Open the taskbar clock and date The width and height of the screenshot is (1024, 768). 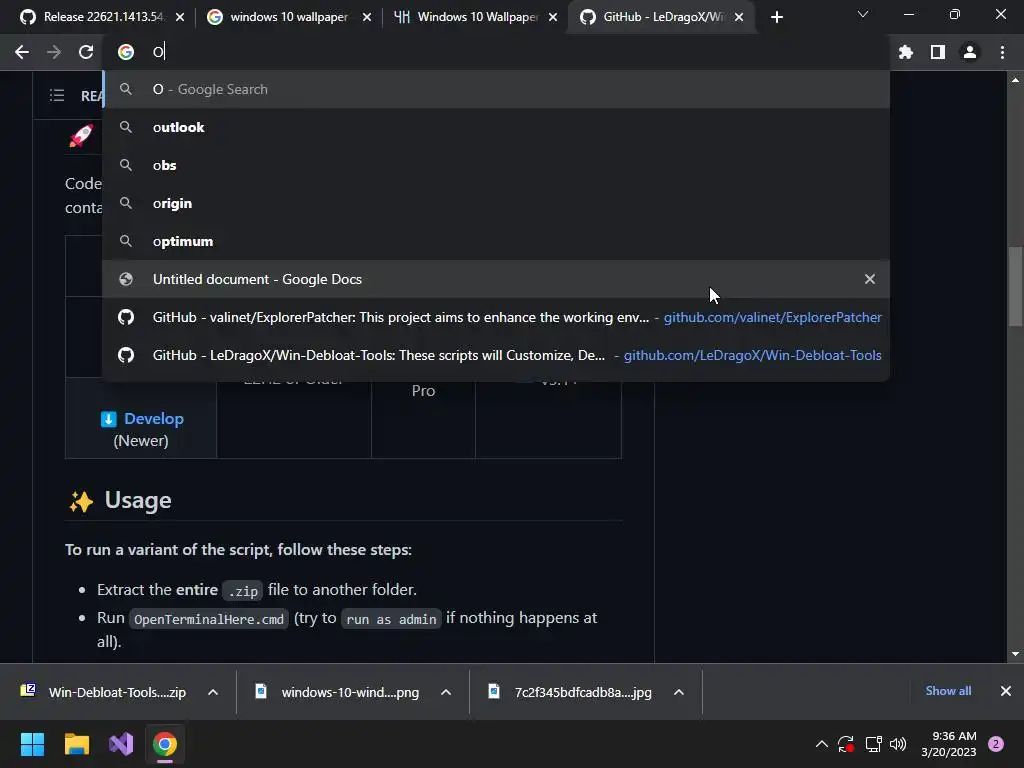[x=949, y=744]
